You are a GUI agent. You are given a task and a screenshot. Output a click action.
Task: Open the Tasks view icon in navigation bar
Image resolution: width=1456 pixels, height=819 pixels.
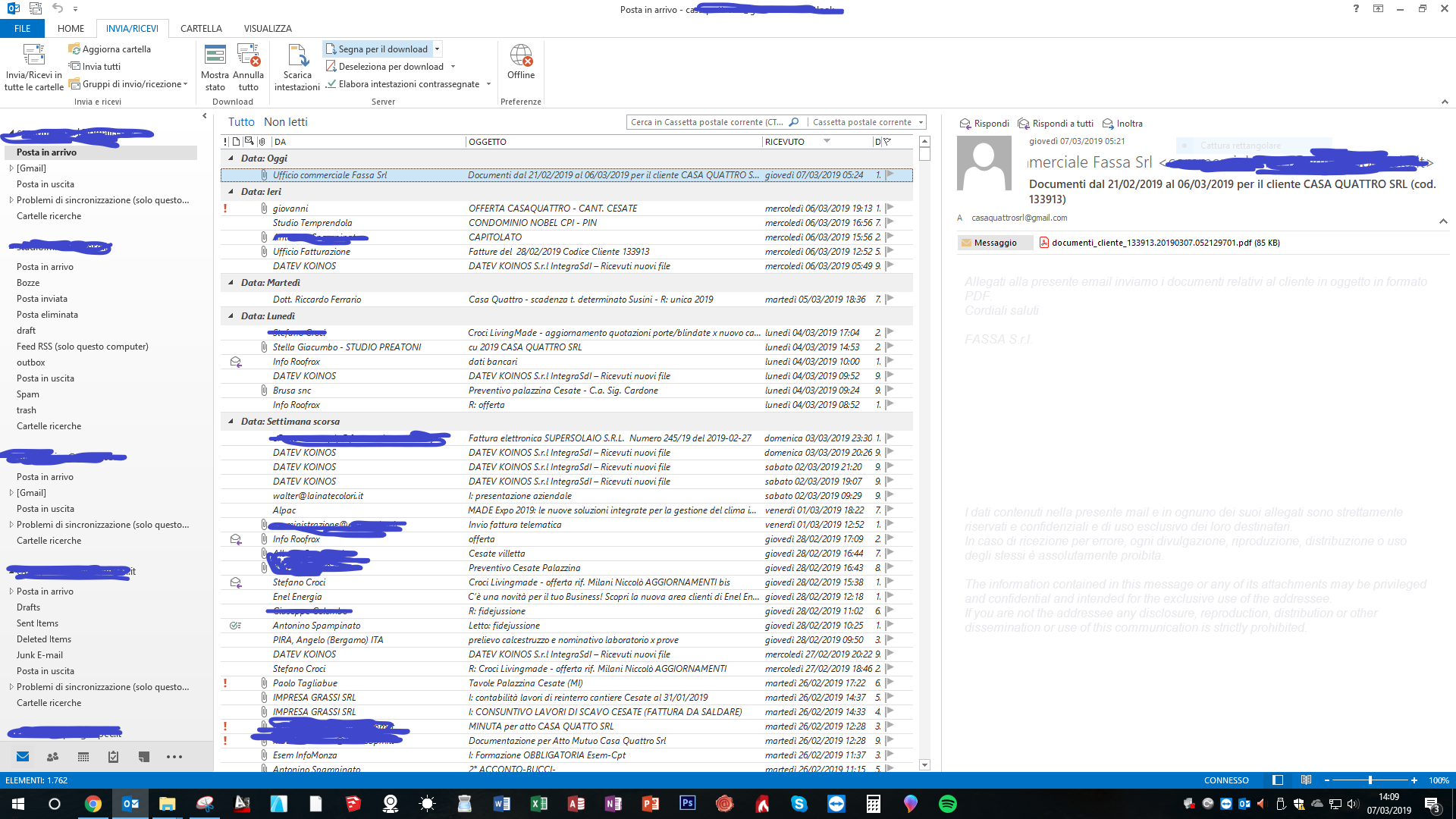(x=114, y=757)
